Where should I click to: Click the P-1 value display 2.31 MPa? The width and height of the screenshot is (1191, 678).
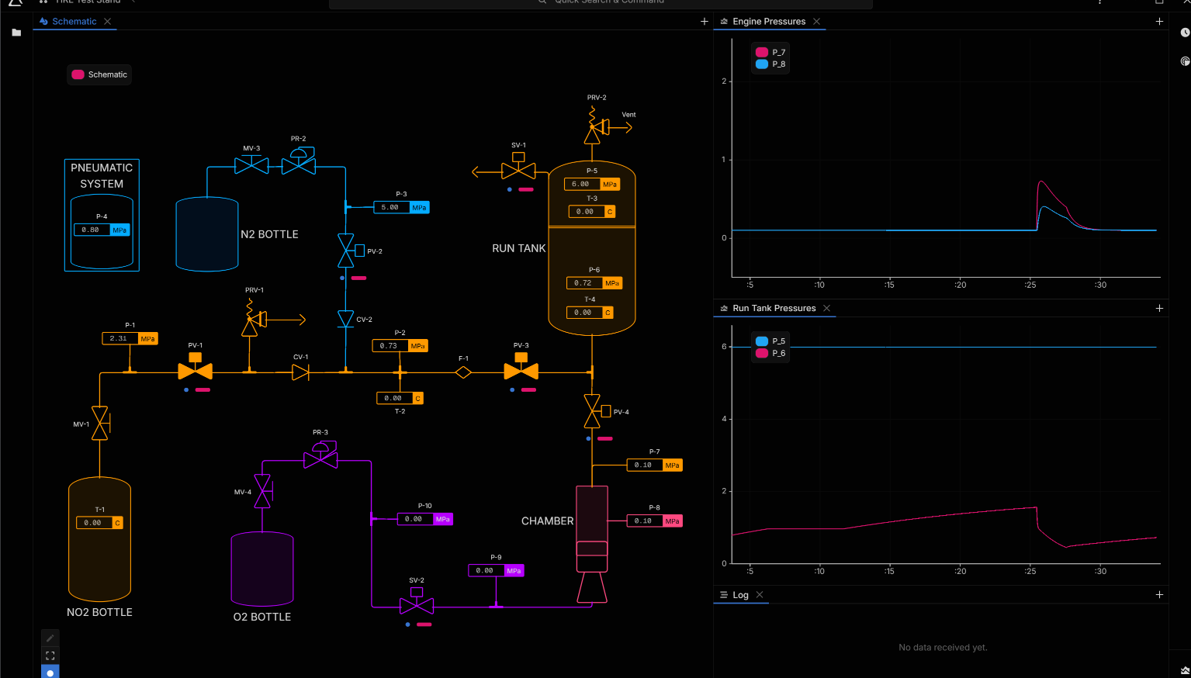click(x=130, y=339)
